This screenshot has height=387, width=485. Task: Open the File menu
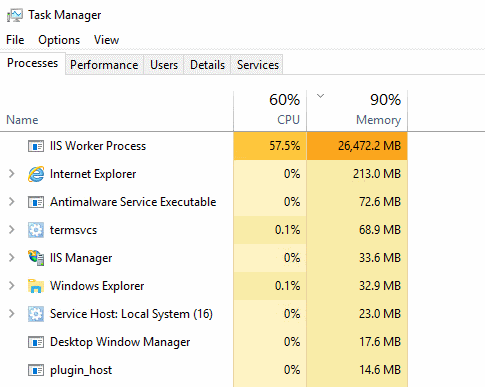15,40
